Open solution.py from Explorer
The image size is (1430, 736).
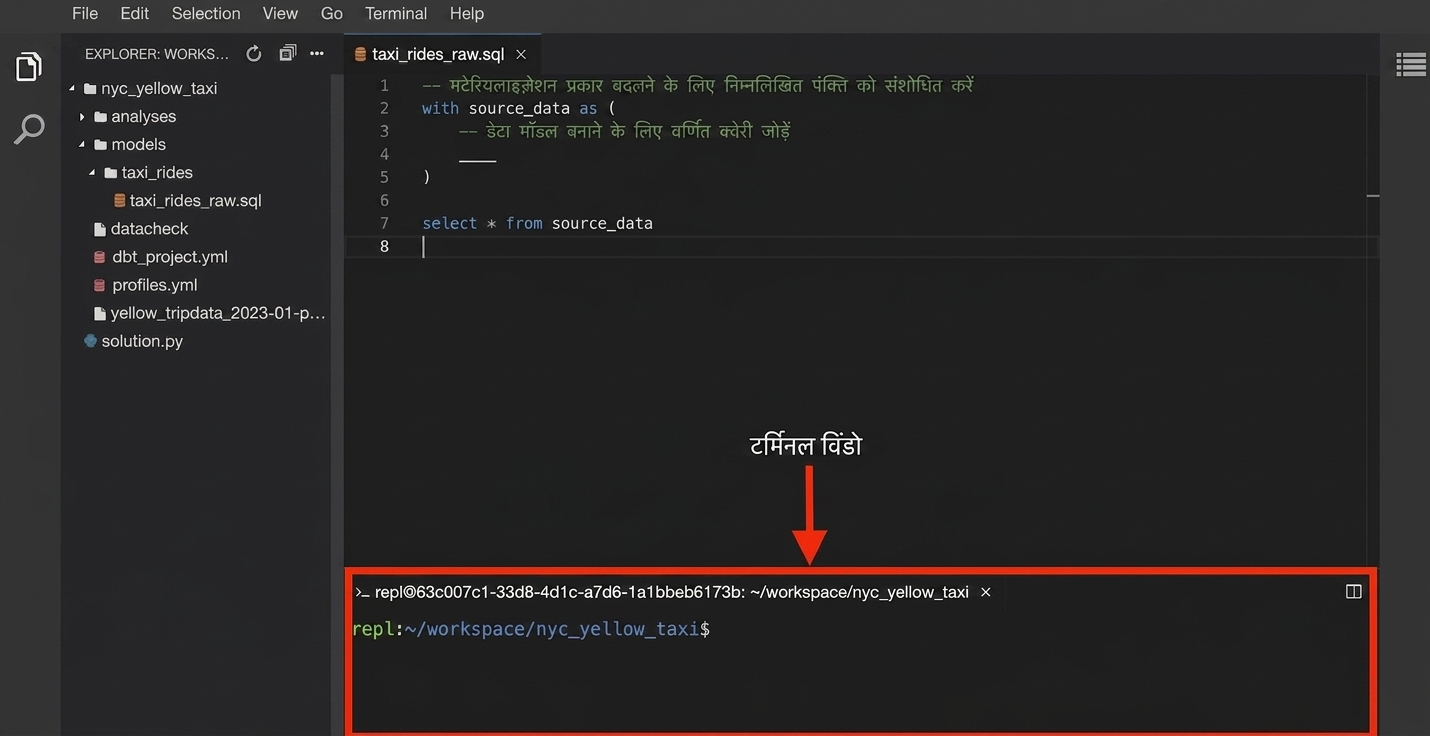[x=142, y=341]
